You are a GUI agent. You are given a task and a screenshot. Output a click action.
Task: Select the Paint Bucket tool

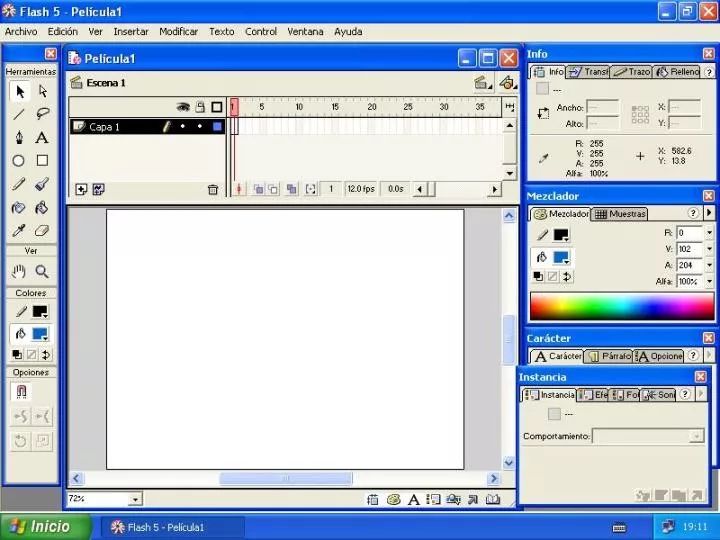click(x=42, y=208)
